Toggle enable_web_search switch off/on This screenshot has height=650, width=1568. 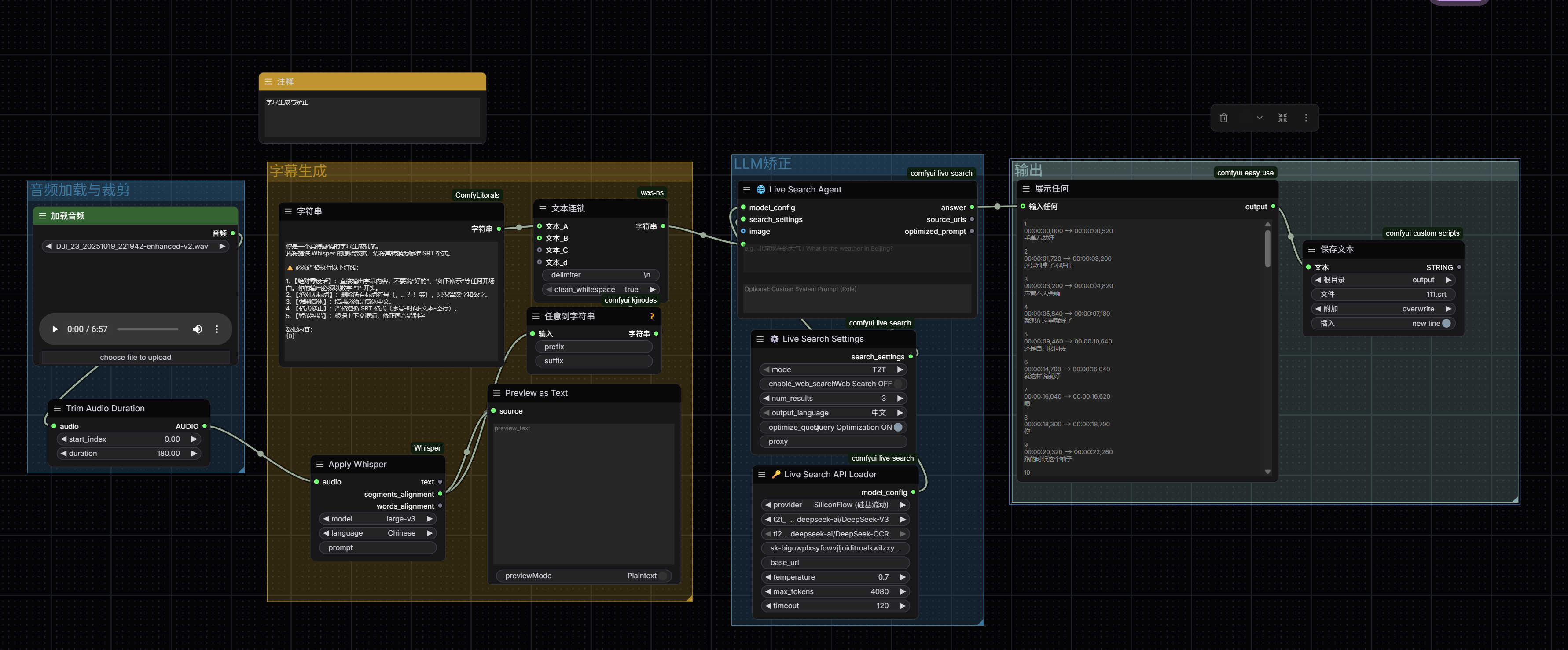coord(899,384)
